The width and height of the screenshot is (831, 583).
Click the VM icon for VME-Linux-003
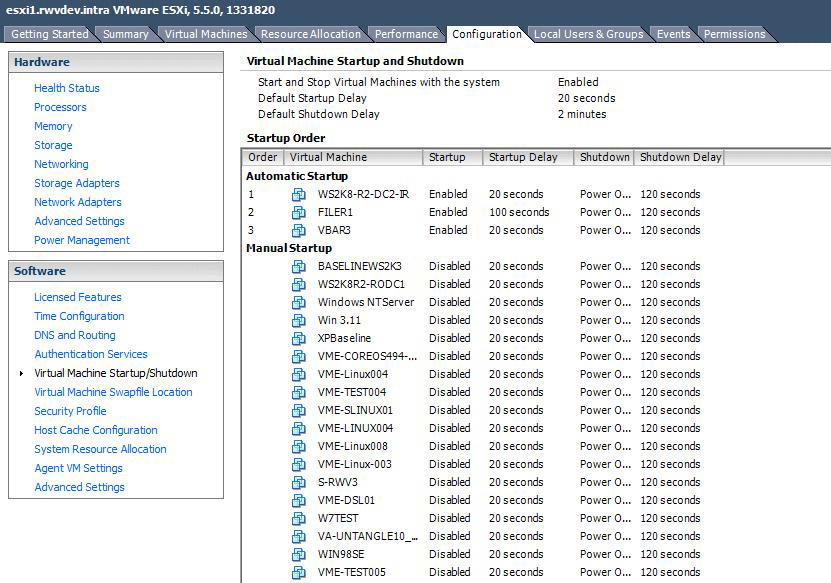point(299,465)
